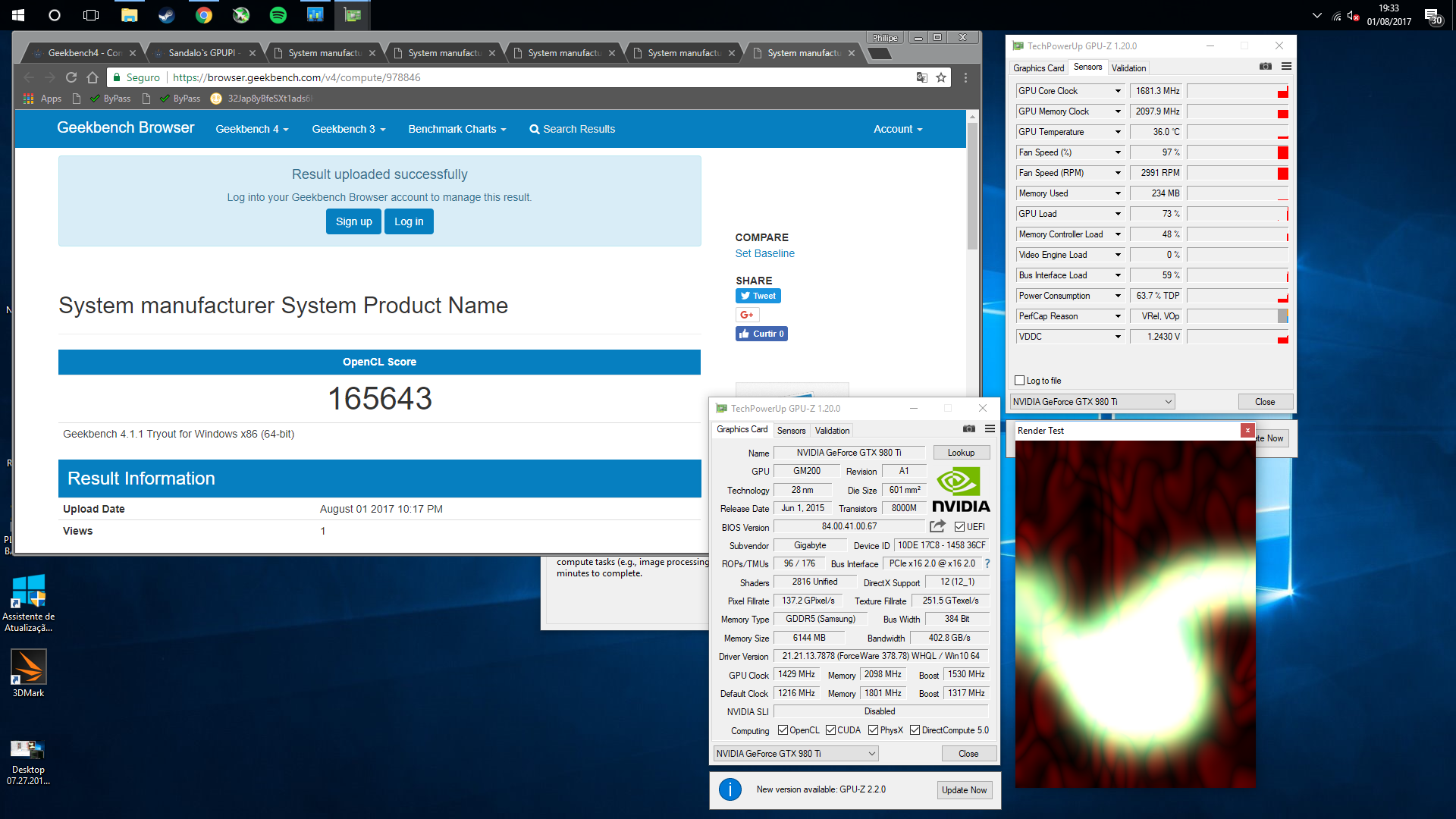Switch to Chrome on the taskbar
The width and height of the screenshot is (1456, 819).
pos(204,14)
